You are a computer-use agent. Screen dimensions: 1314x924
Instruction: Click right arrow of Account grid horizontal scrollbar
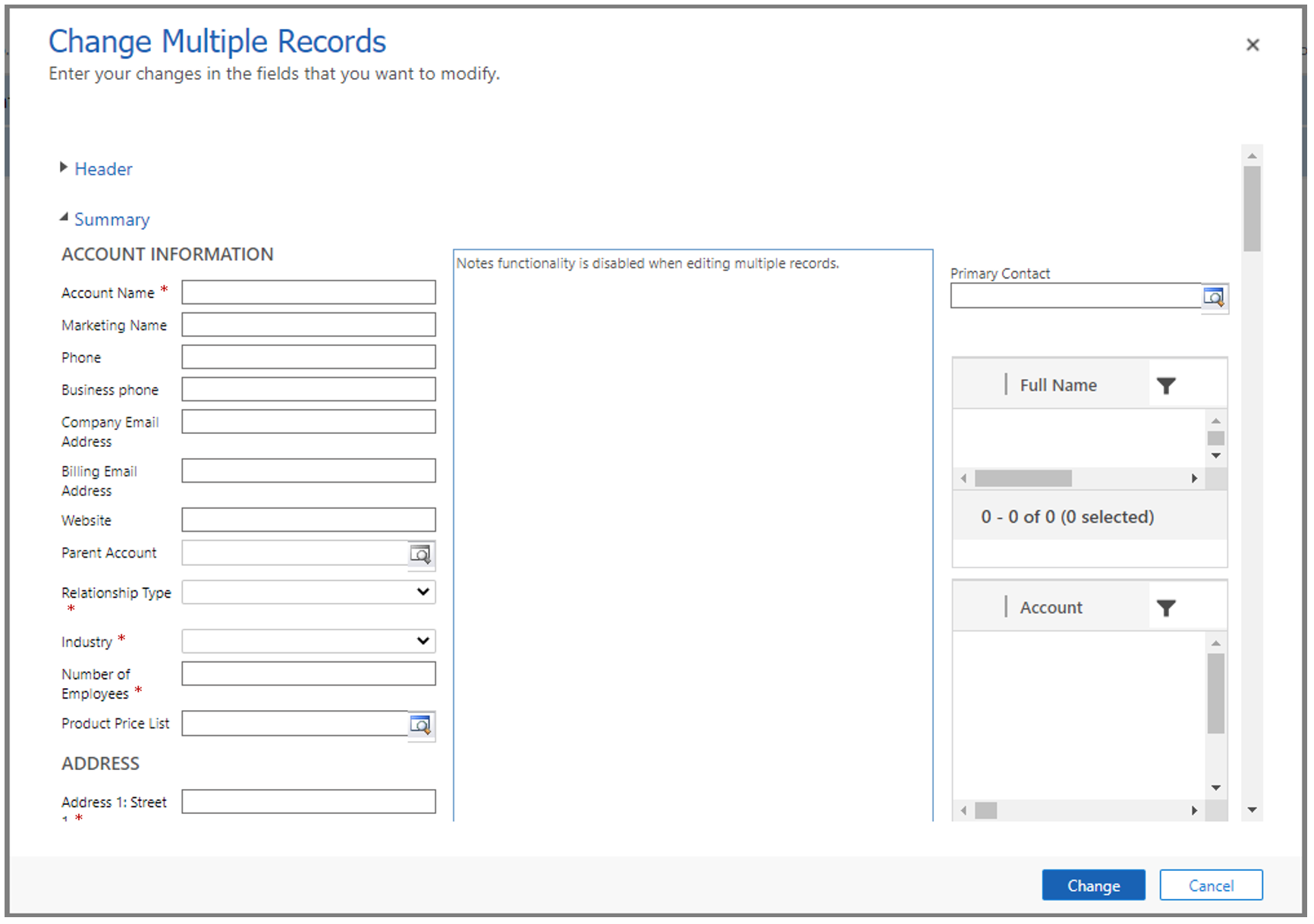click(x=1194, y=811)
